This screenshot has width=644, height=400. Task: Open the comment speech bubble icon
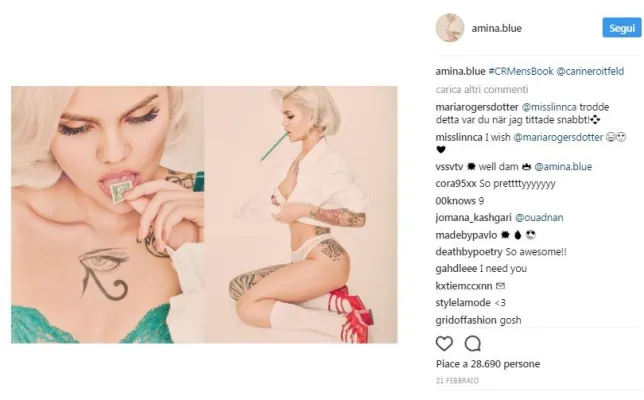click(x=473, y=343)
